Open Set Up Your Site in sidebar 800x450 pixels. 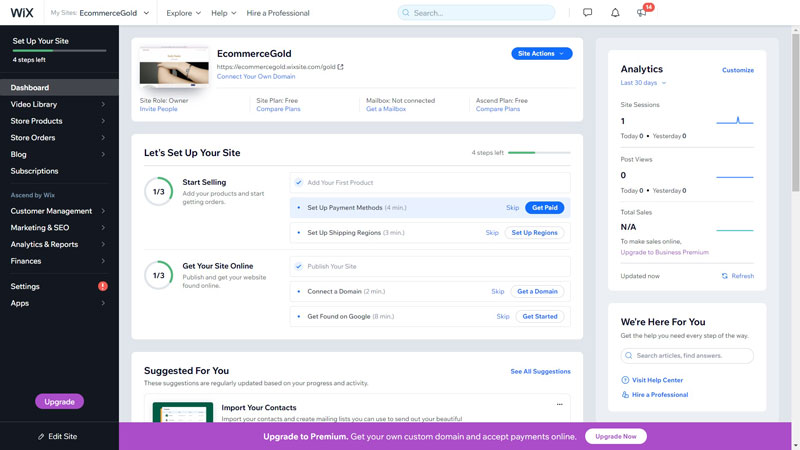pyautogui.click(x=40, y=41)
